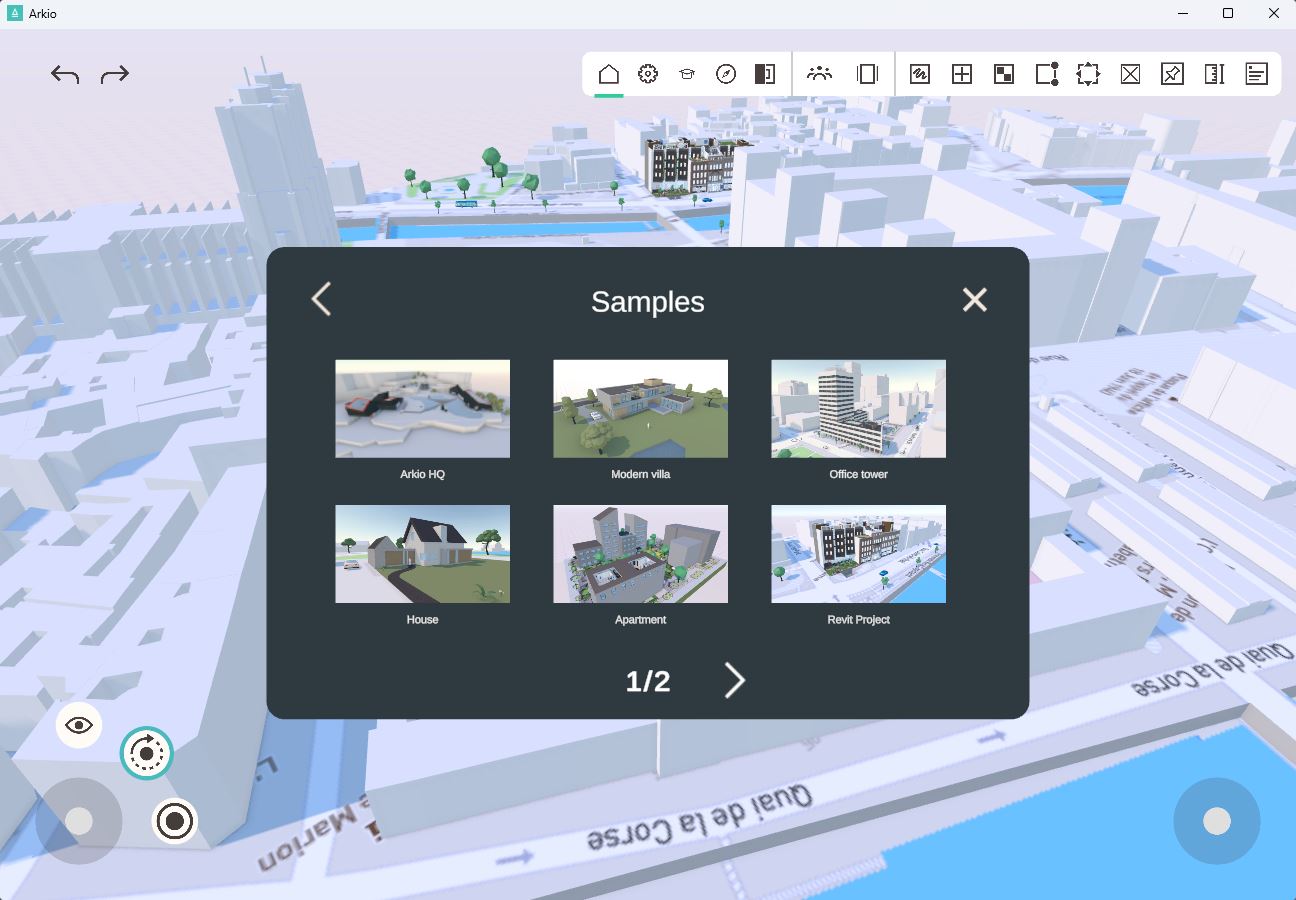Click the House label text
Viewport: 1296px width, 900px height.
(x=422, y=619)
